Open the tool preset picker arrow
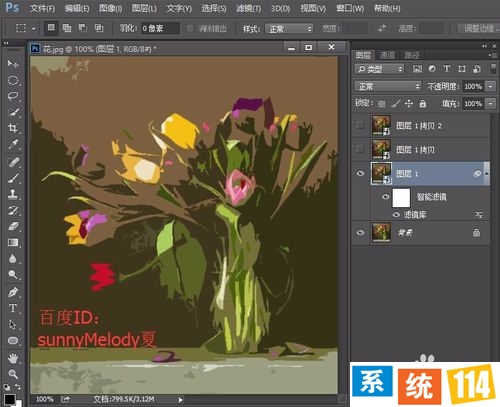The image size is (500, 407). 34,28
